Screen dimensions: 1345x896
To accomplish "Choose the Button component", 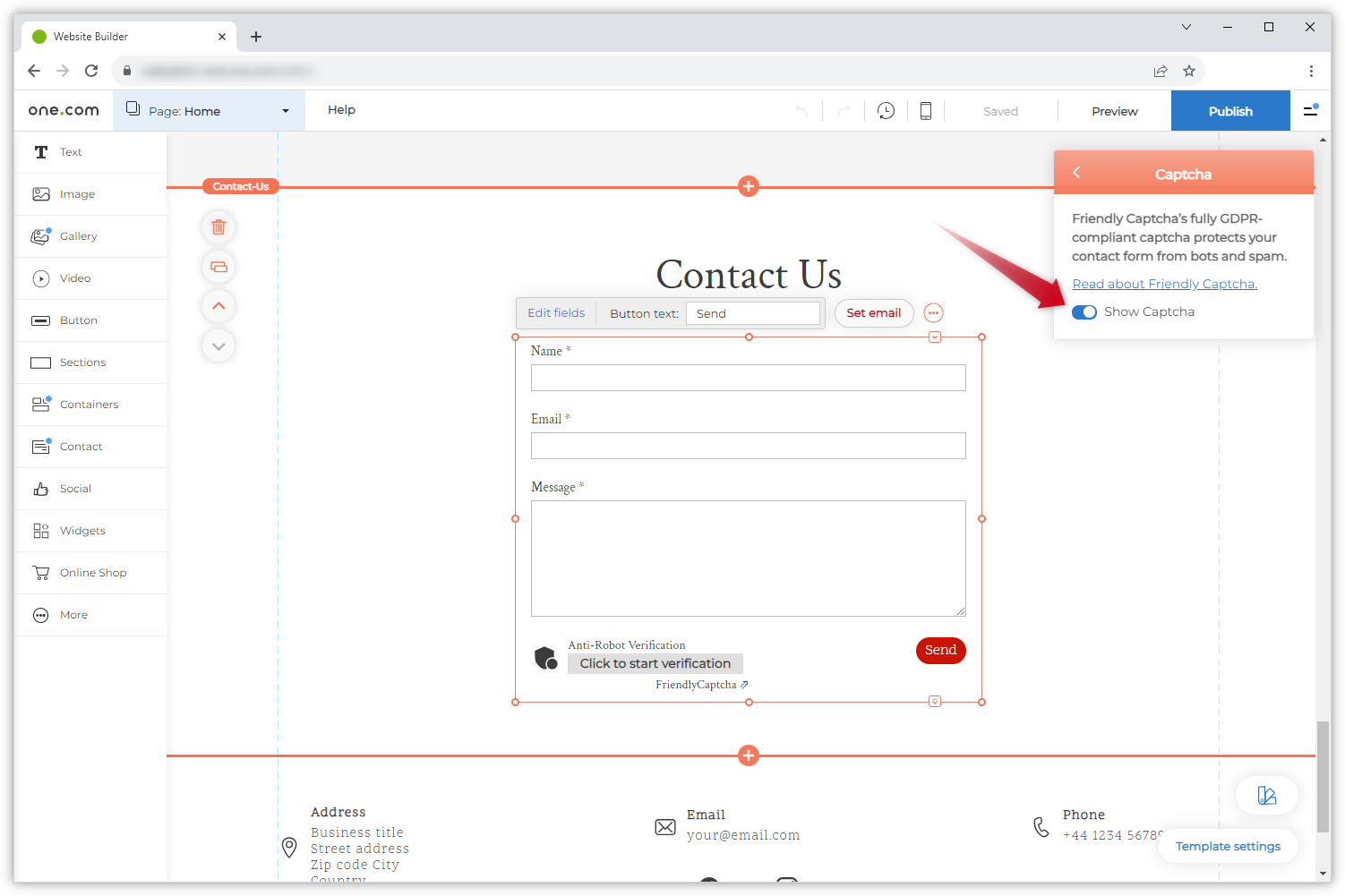I will click(x=90, y=320).
